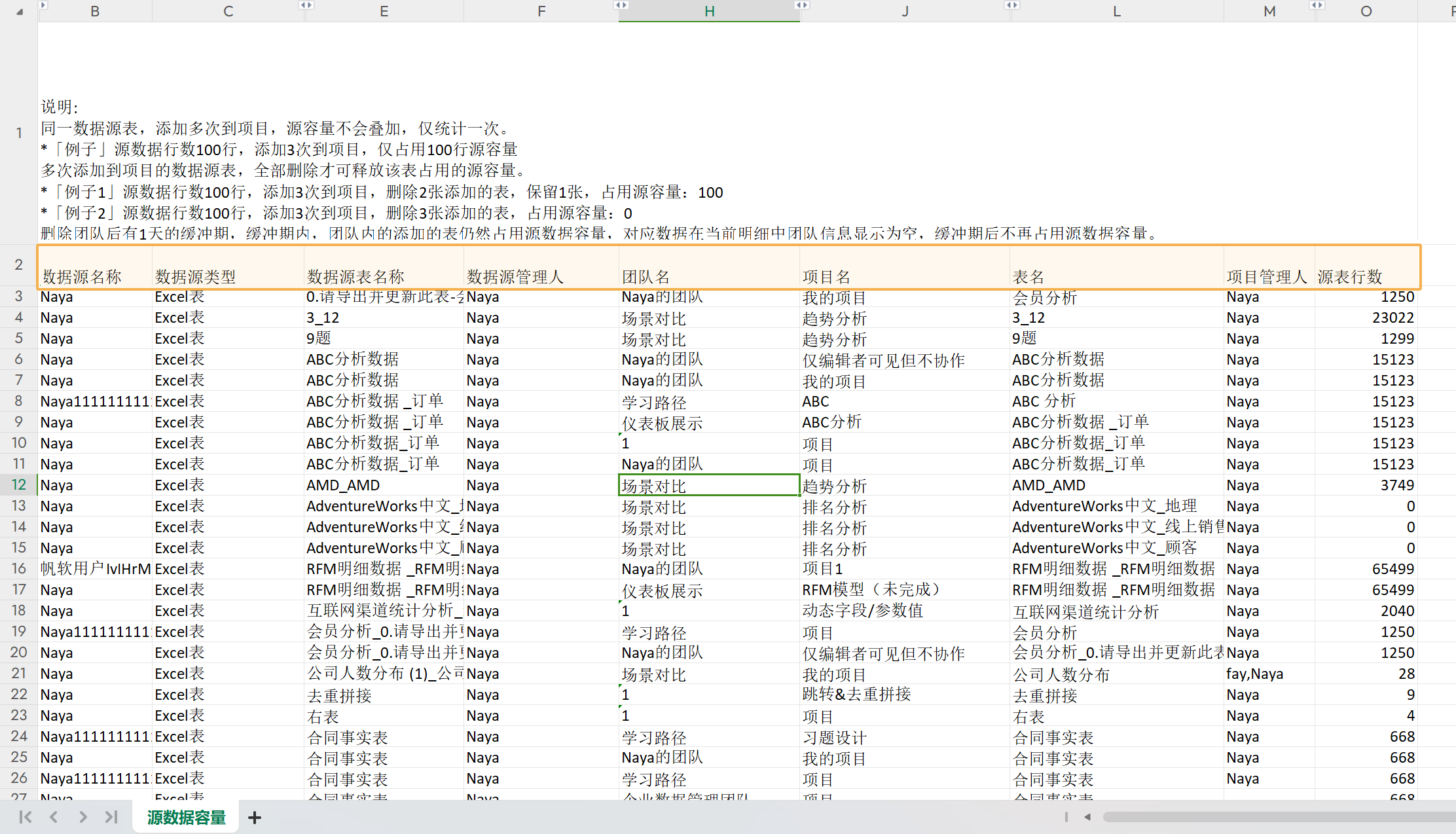
Task: Click the horizontal scrollbar track
Action: (x=1277, y=817)
